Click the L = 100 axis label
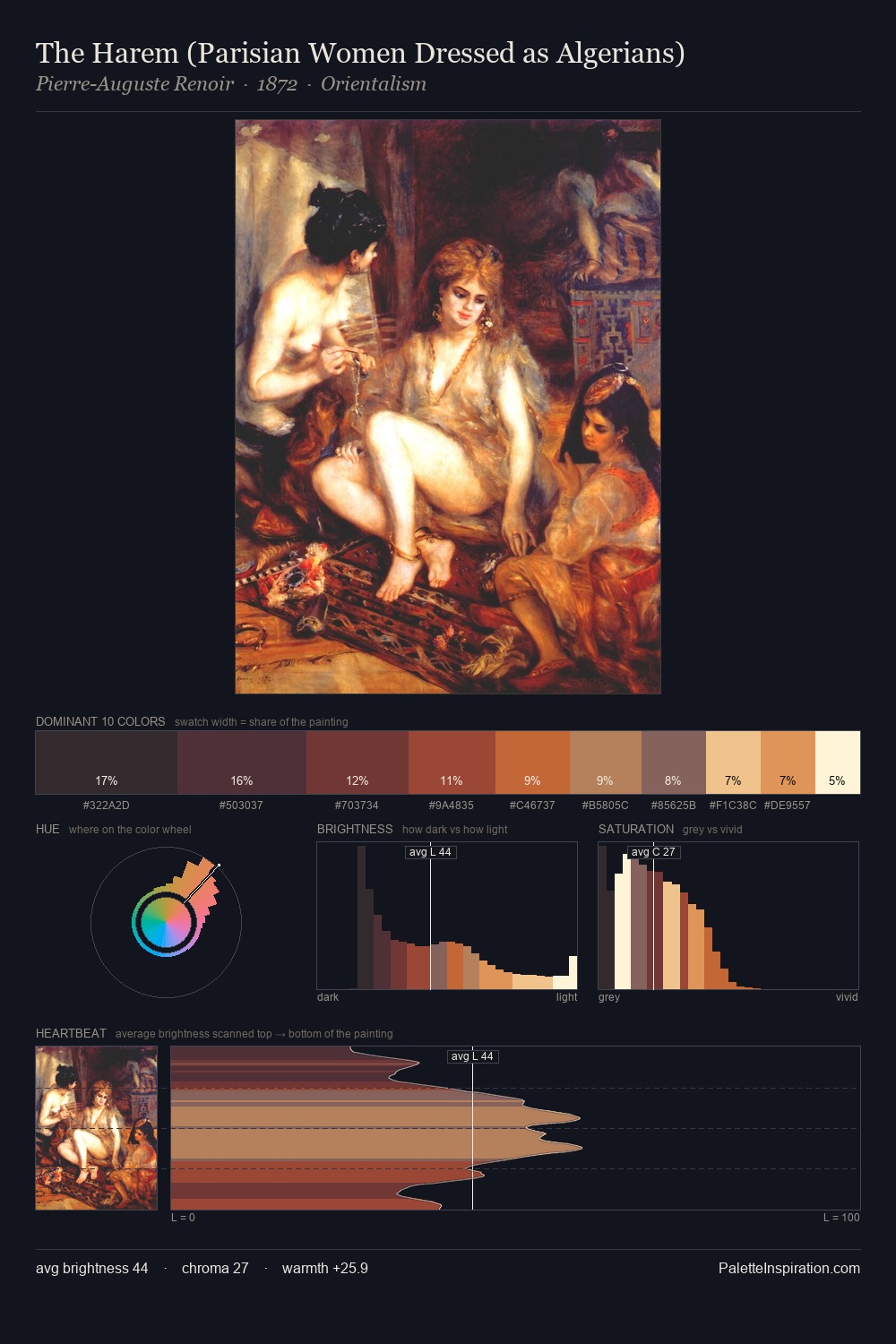This screenshot has width=896, height=1344. point(841,1218)
